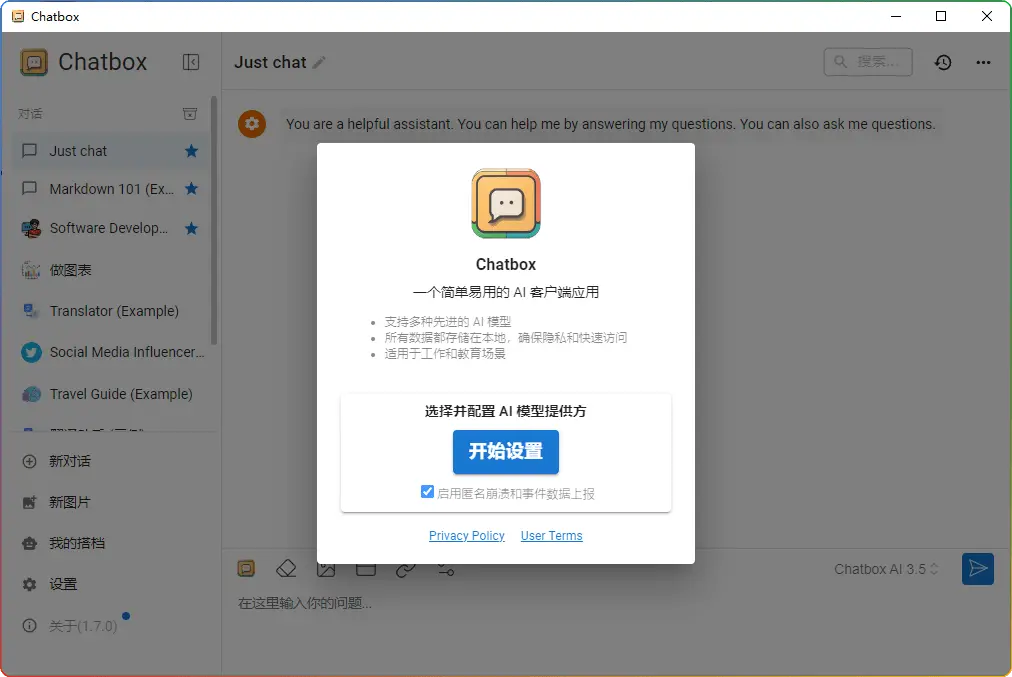The image size is (1012, 677).
Task: Select Translator (Example) conversation
Action: 113,311
